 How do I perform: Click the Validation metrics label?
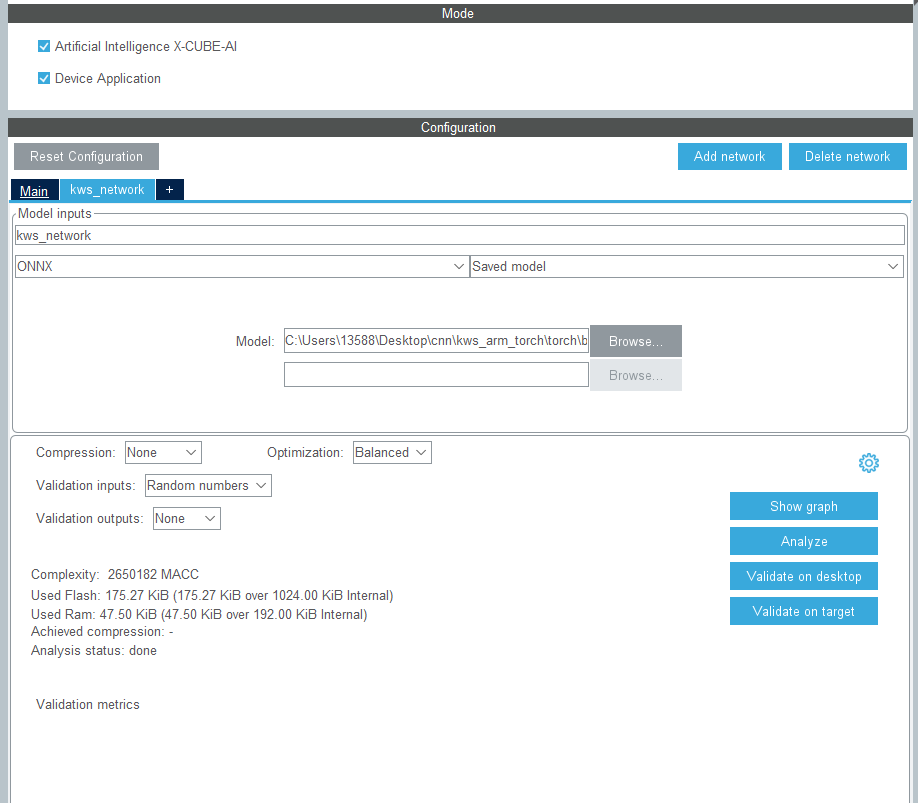(x=88, y=705)
